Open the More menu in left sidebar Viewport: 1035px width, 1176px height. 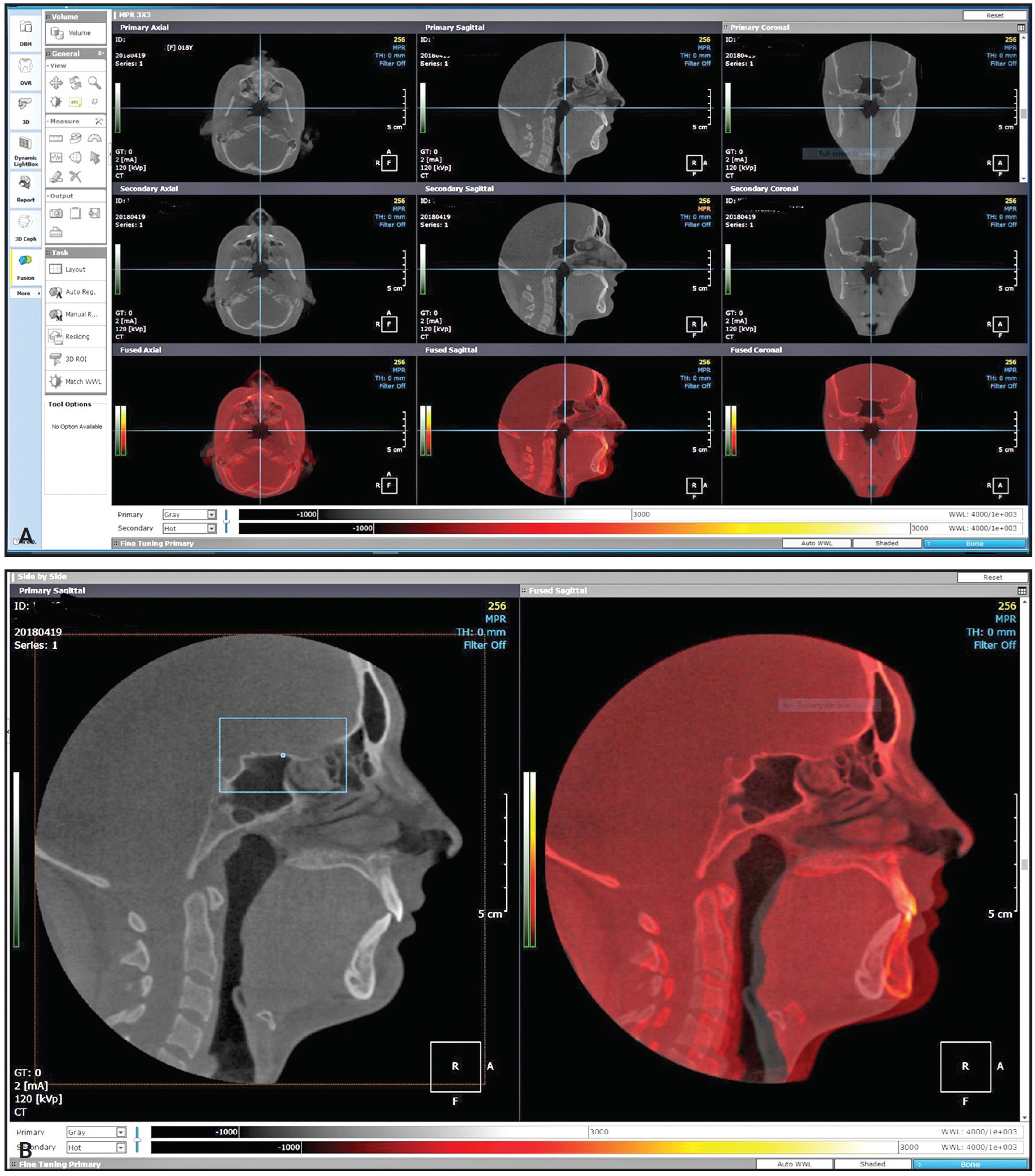click(25, 293)
